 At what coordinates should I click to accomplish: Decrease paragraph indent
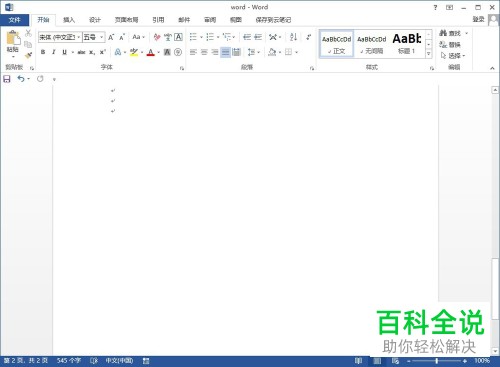tap(247, 37)
